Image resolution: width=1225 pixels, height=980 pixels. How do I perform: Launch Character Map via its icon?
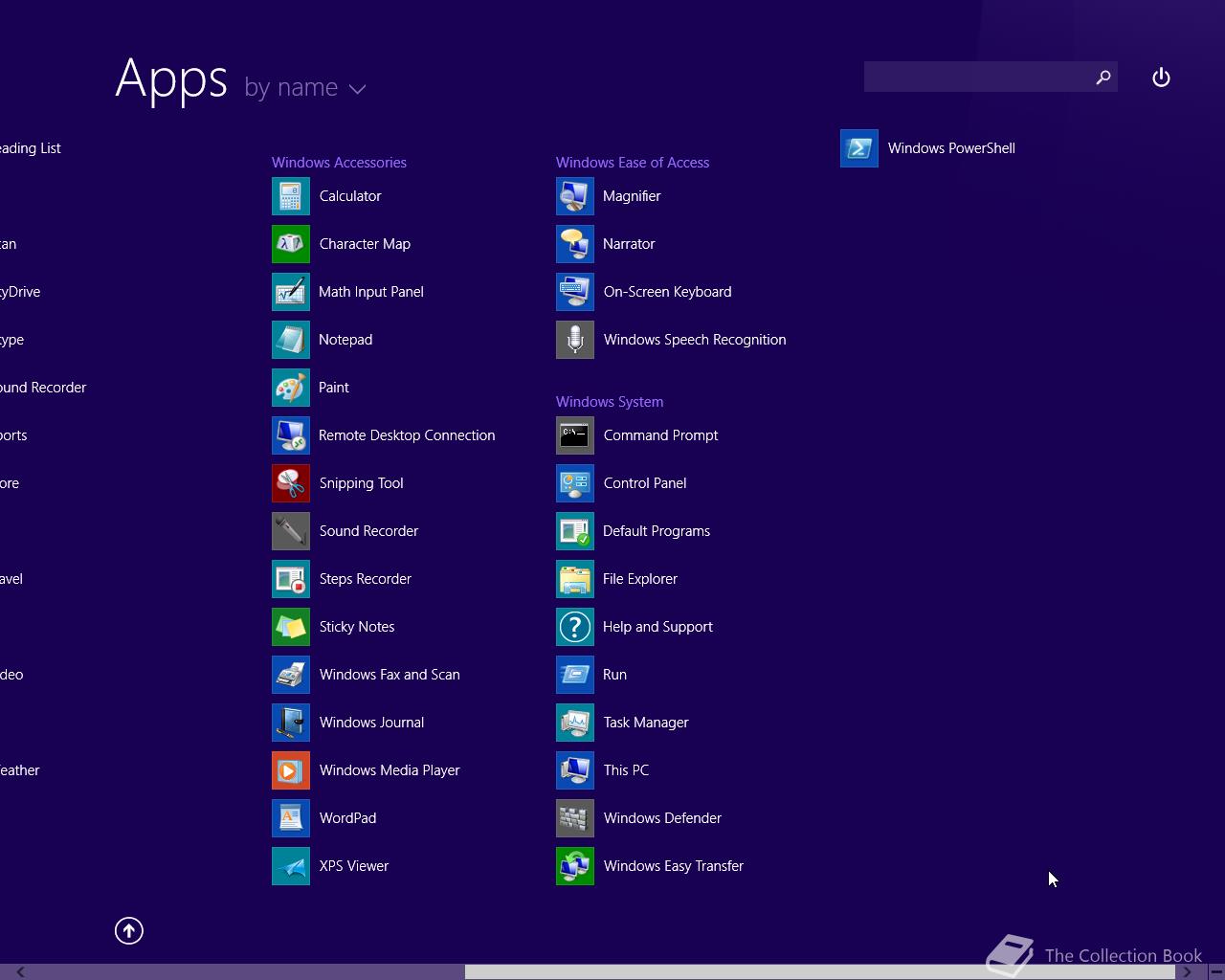(291, 244)
